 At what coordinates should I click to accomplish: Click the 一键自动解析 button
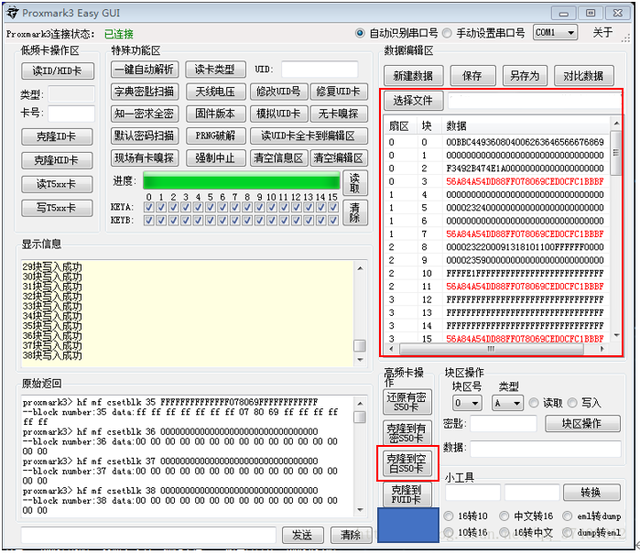[x=144, y=69]
